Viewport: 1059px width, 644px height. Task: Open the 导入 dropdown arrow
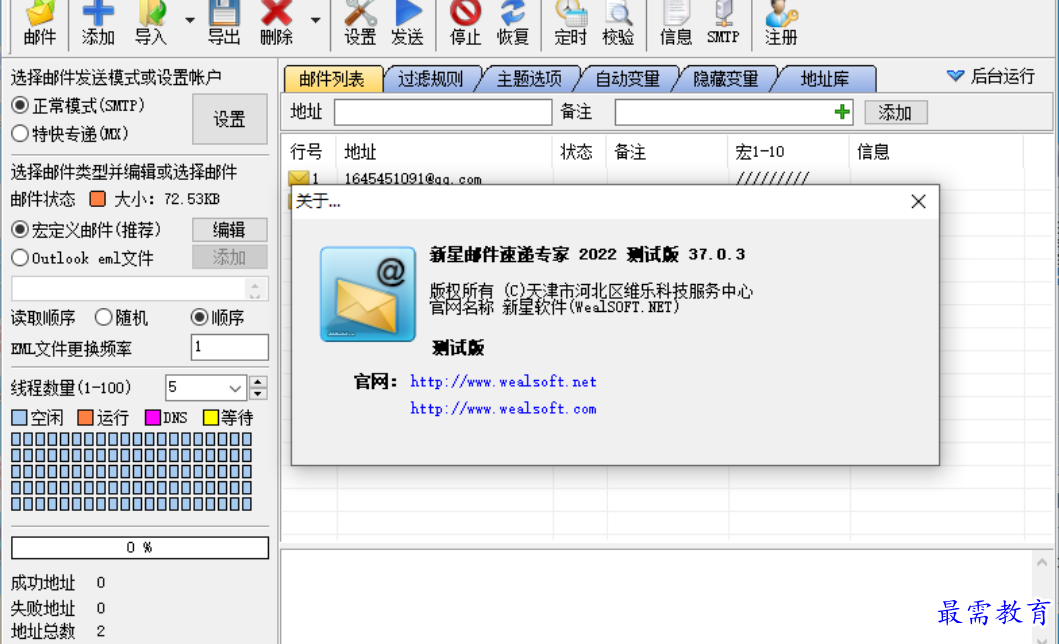190,20
